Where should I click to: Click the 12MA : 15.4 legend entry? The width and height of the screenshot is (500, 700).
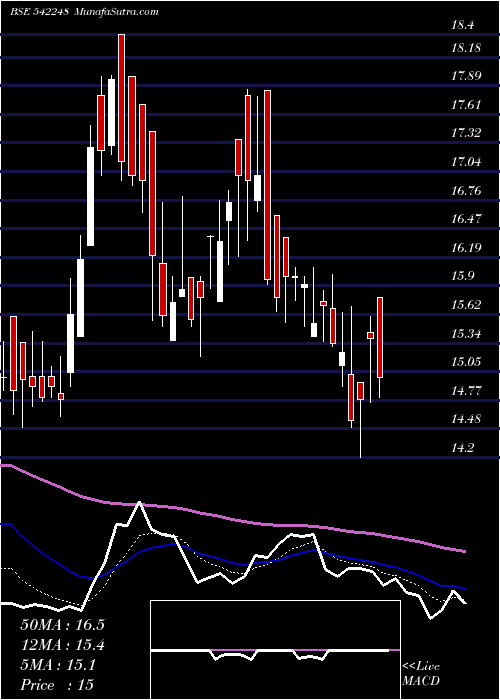(x=62, y=645)
